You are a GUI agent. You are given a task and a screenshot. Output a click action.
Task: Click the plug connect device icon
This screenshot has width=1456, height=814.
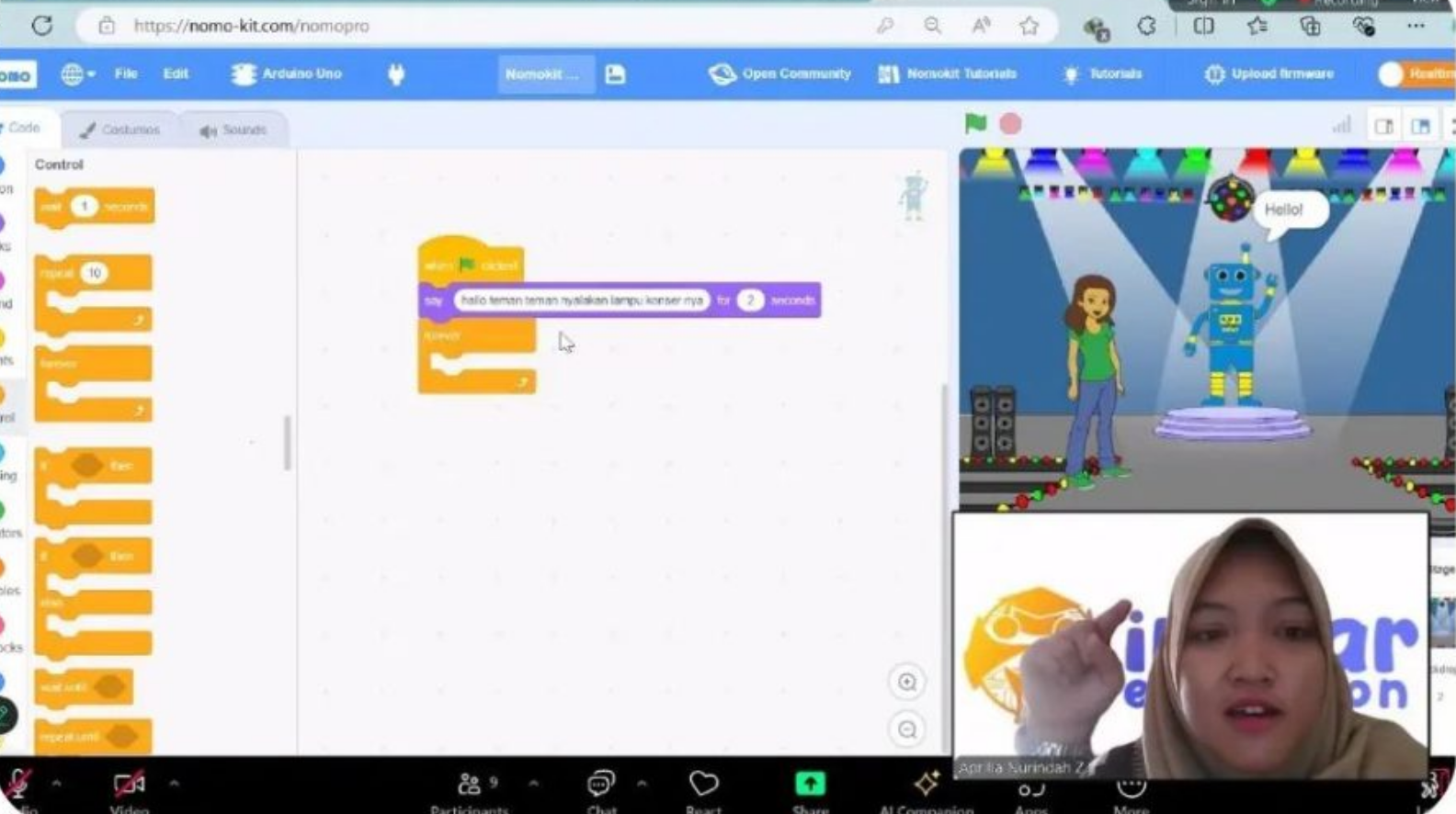(x=396, y=74)
